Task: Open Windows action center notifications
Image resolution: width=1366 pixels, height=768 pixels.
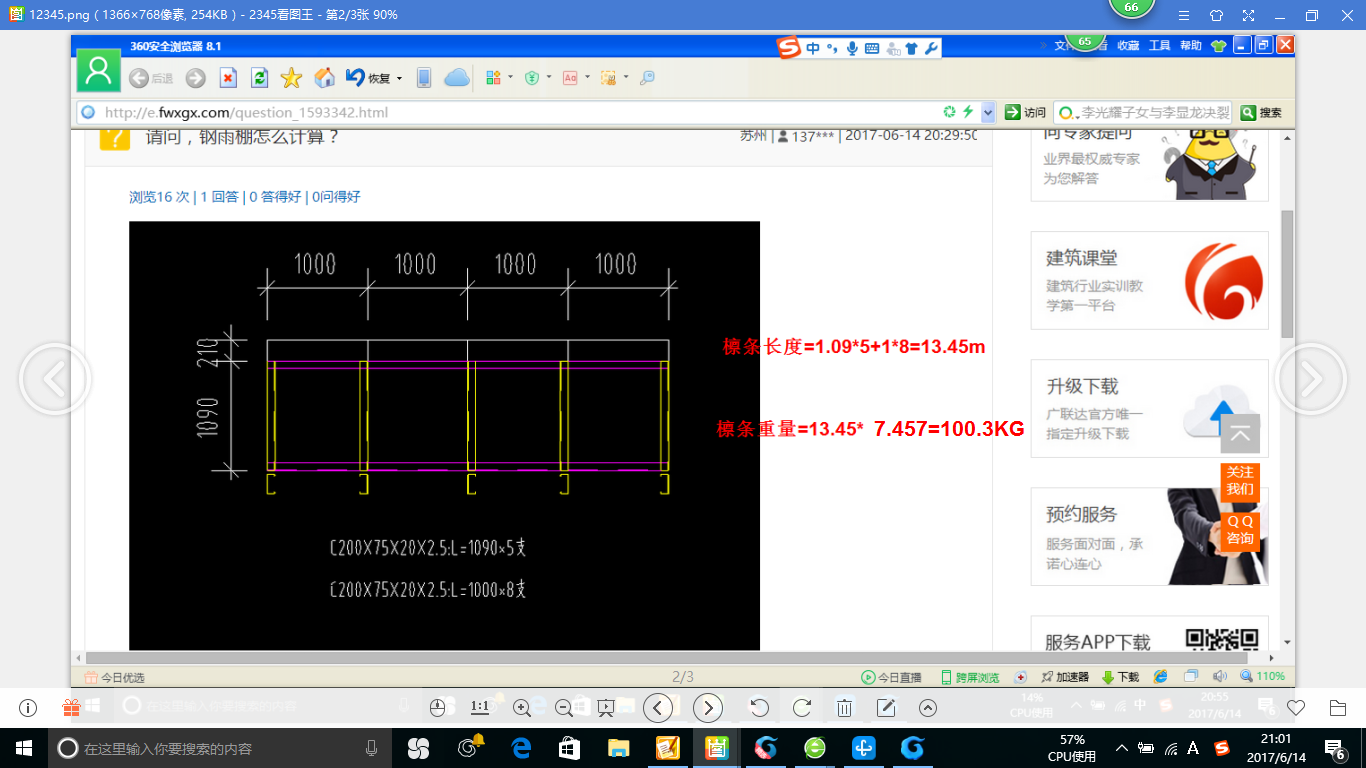Action: coord(1335,748)
